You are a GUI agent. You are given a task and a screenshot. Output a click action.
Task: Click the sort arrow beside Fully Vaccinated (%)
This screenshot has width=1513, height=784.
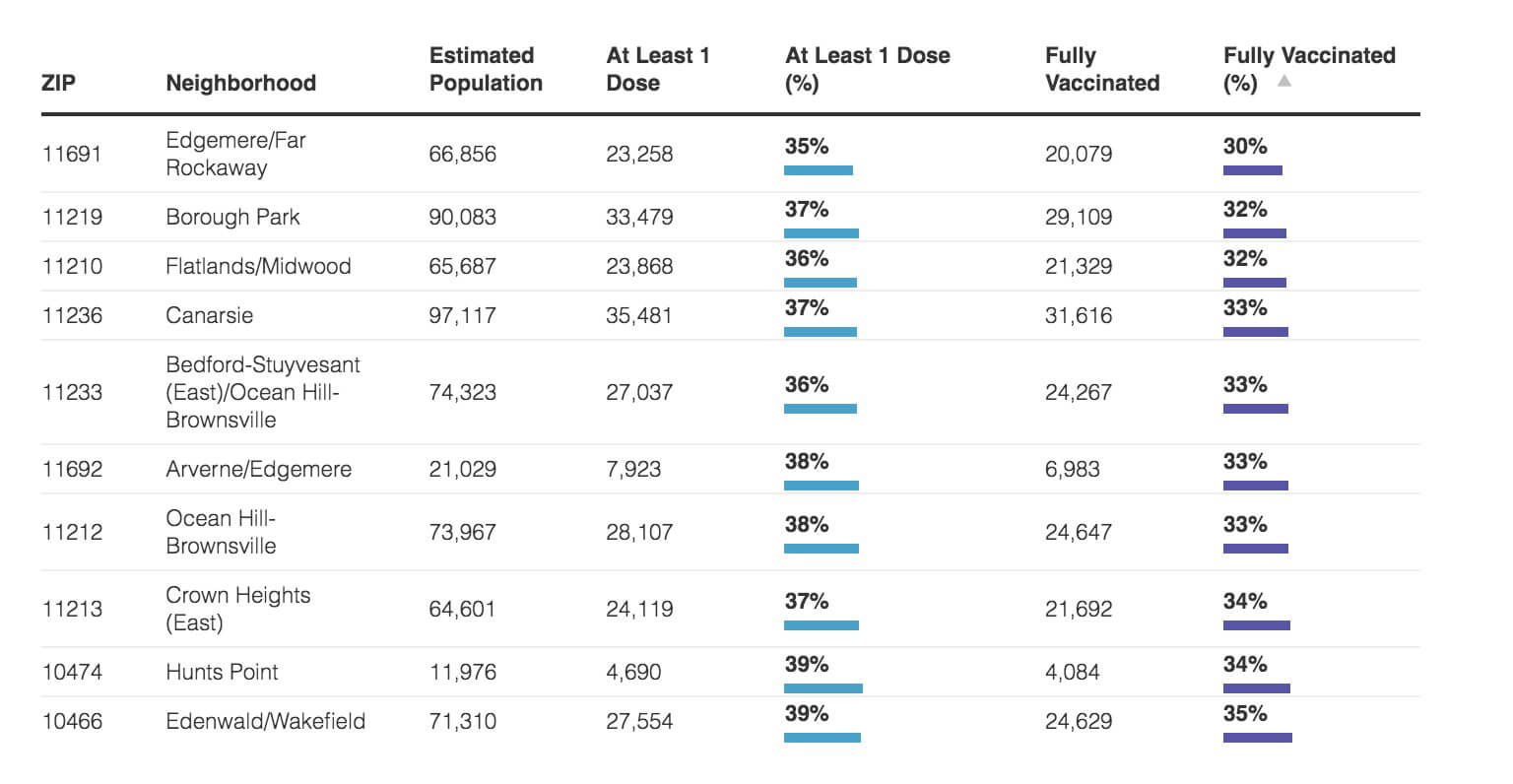click(1283, 82)
